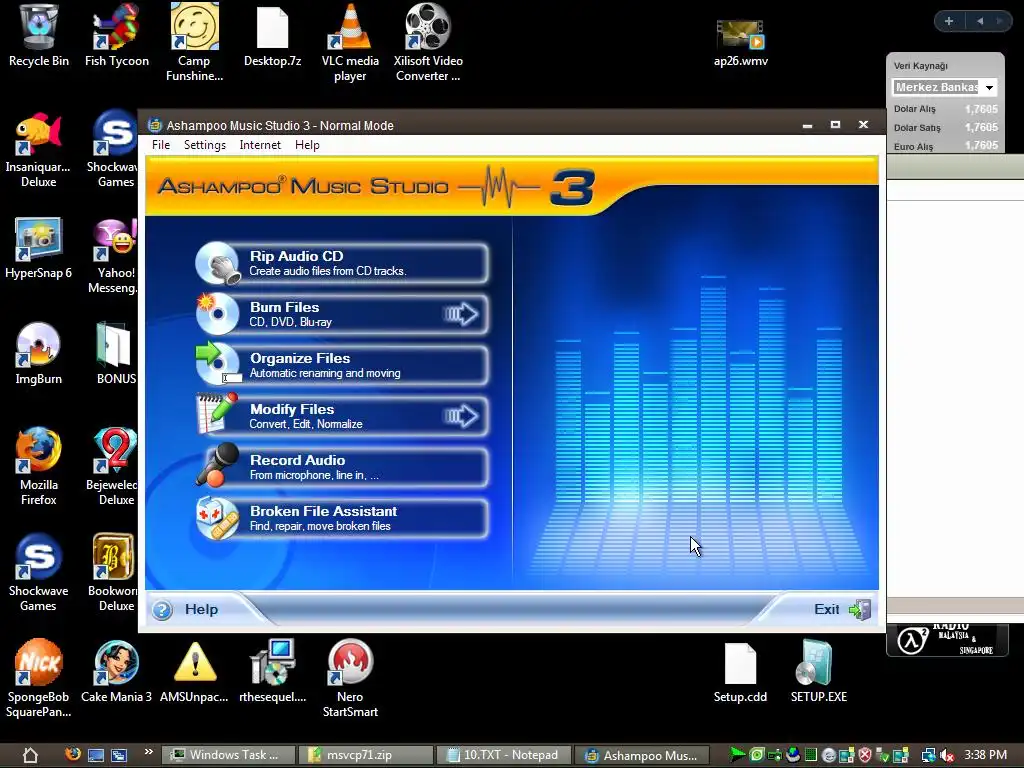Select the BONUS desktop folder icon

point(116,354)
